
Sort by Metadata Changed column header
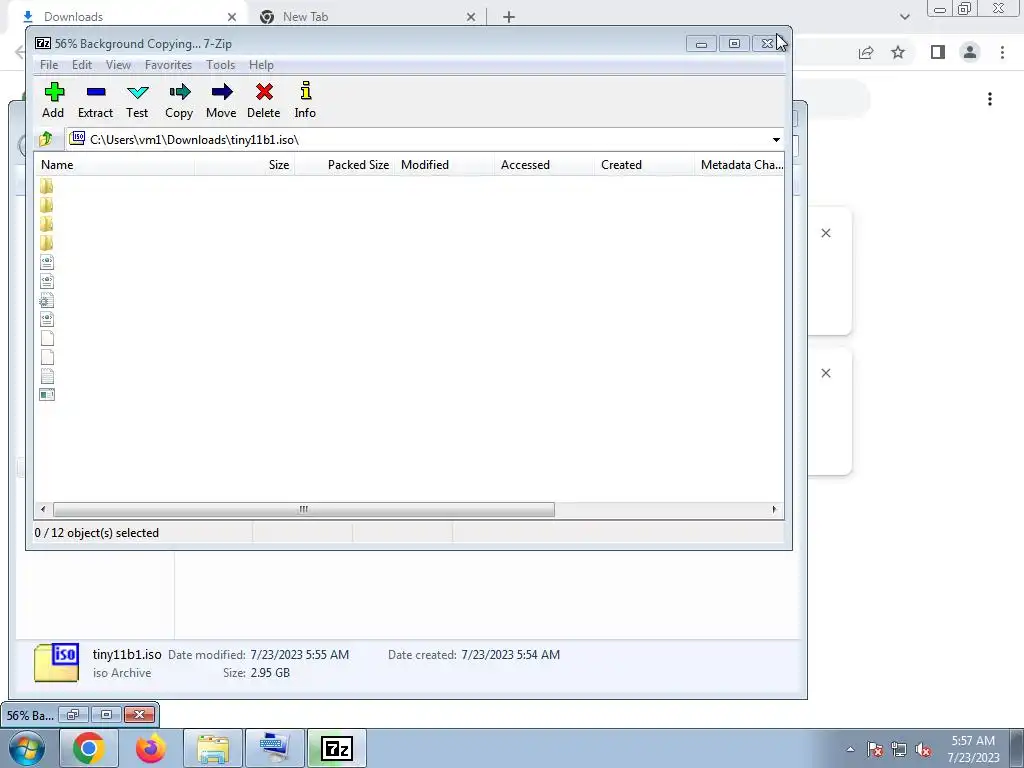tap(740, 165)
